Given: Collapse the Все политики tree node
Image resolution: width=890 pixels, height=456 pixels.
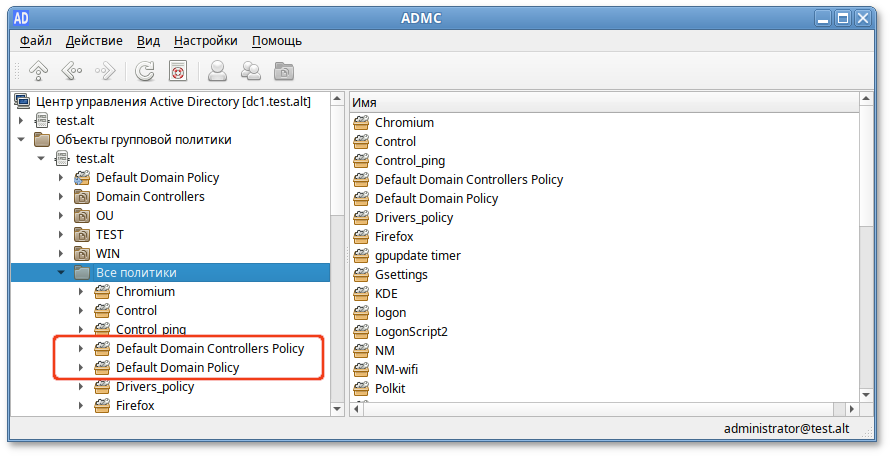Looking at the screenshot, I should (61, 273).
